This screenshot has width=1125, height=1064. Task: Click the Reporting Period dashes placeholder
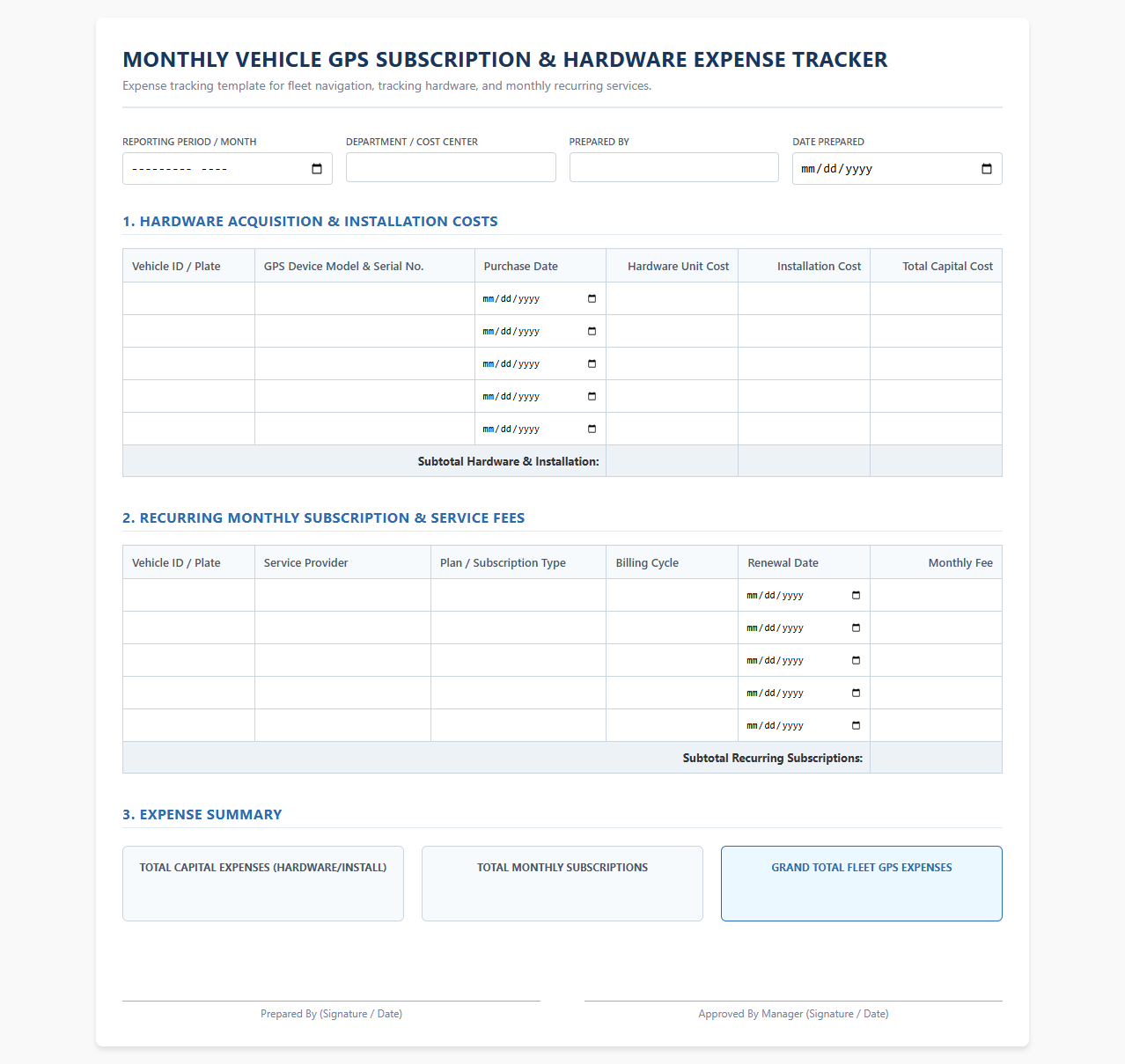coord(180,169)
